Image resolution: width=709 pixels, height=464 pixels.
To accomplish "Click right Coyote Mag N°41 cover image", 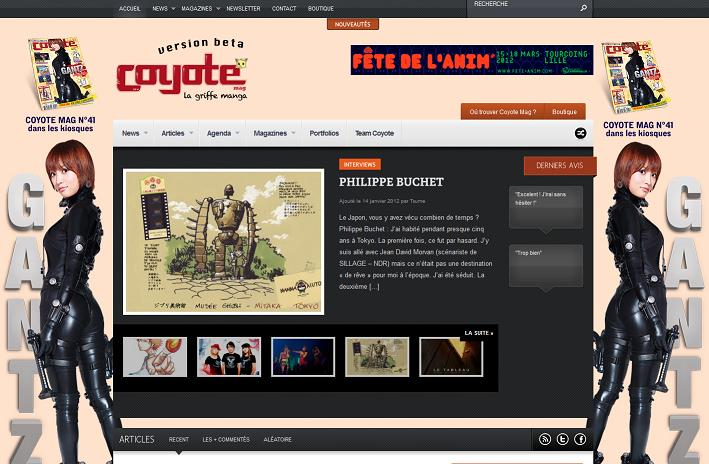I will click(636, 76).
